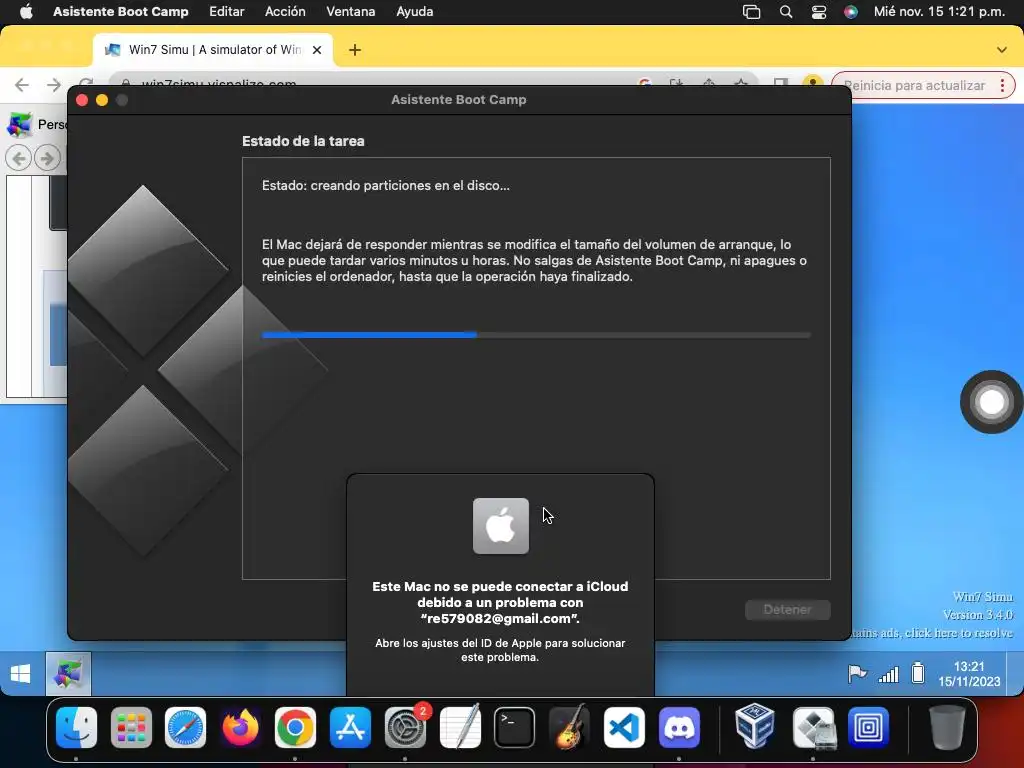
Task: Open TextEdit from the dock
Action: pyautogui.click(x=460, y=727)
